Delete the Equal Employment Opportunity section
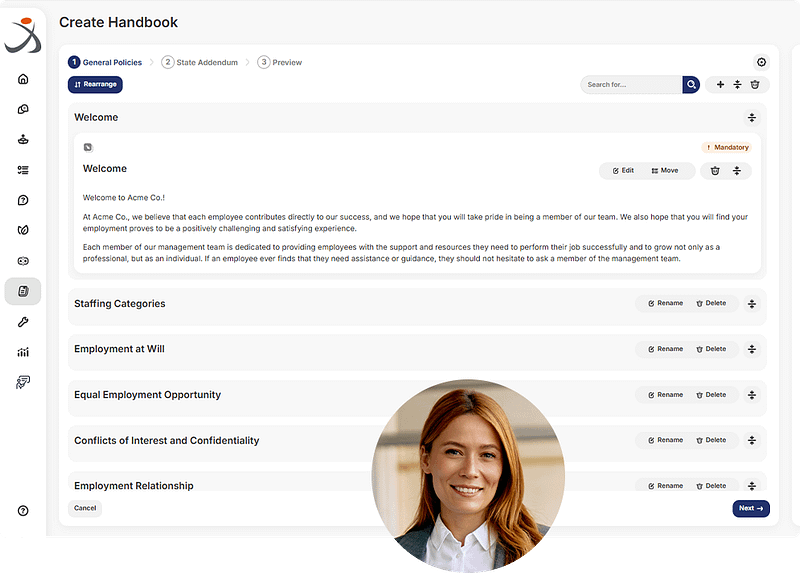 click(x=711, y=395)
